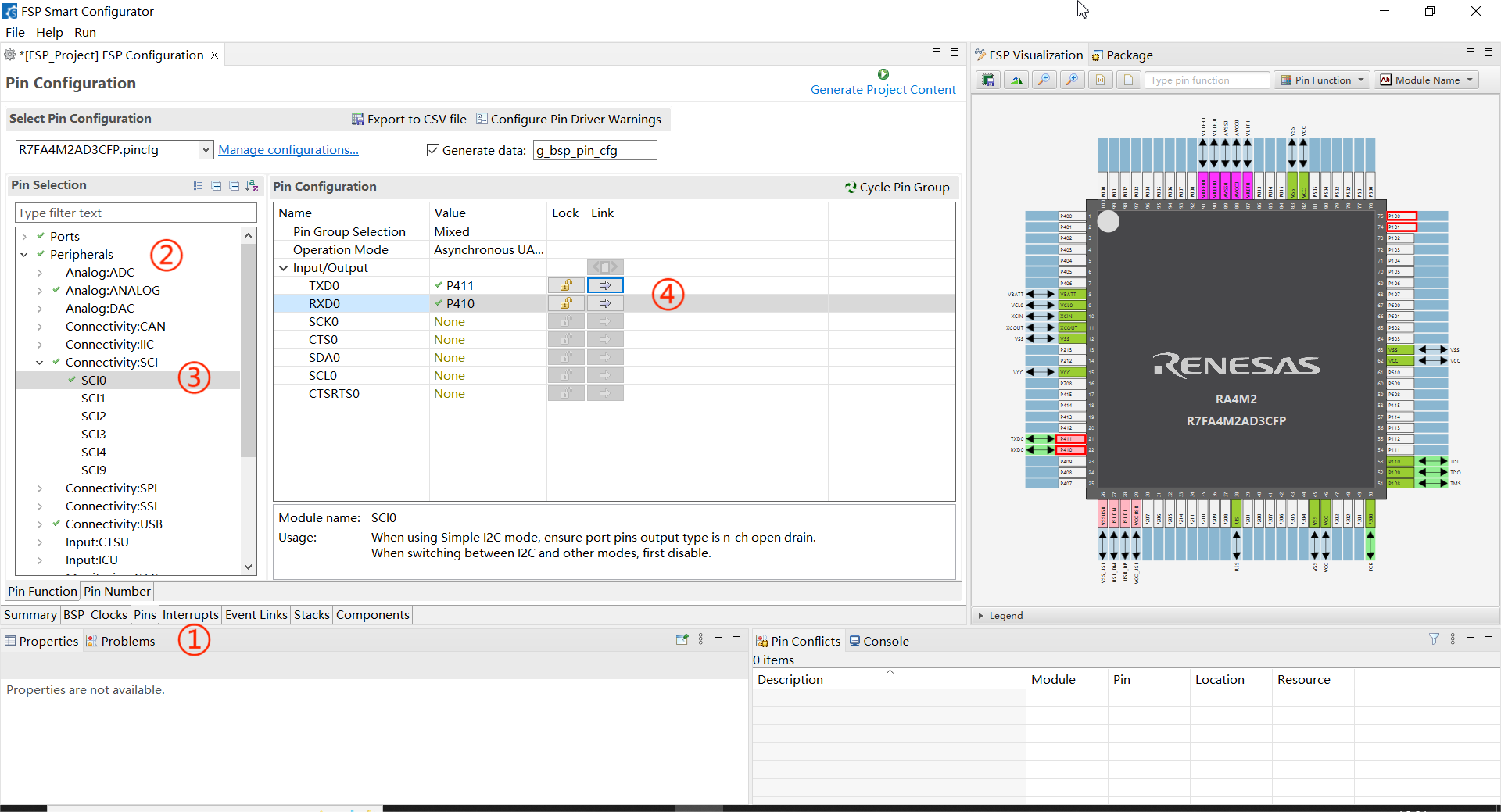The image size is (1501, 812).
Task: Click the Generate Project Content play icon
Action: pyautogui.click(x=883, y=74)
